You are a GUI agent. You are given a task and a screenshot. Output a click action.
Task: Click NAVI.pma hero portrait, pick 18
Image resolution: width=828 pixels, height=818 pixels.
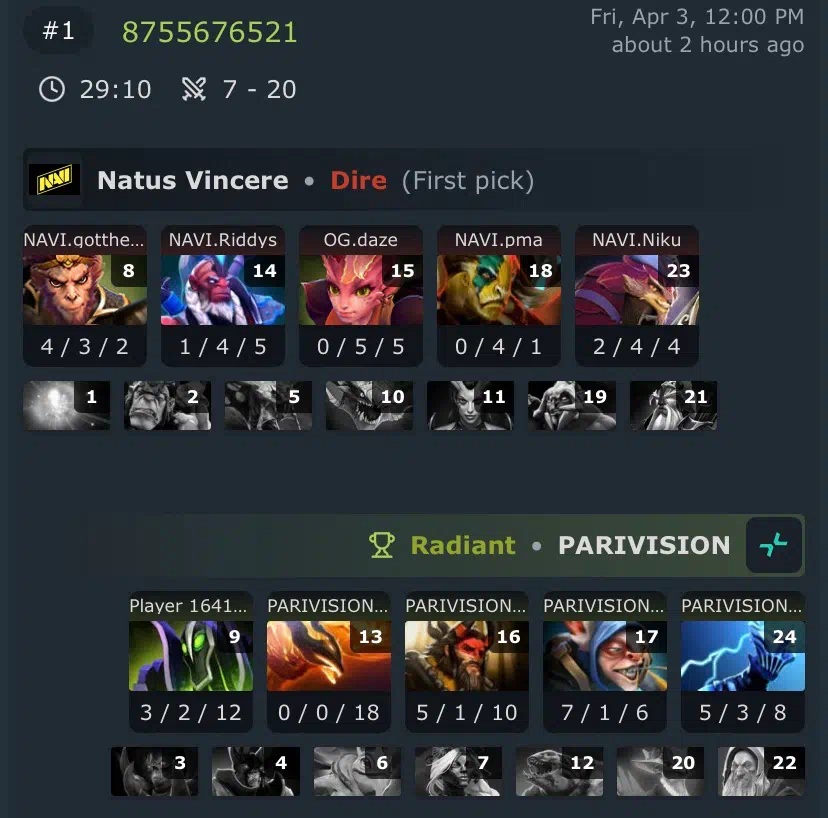[499, 290]
